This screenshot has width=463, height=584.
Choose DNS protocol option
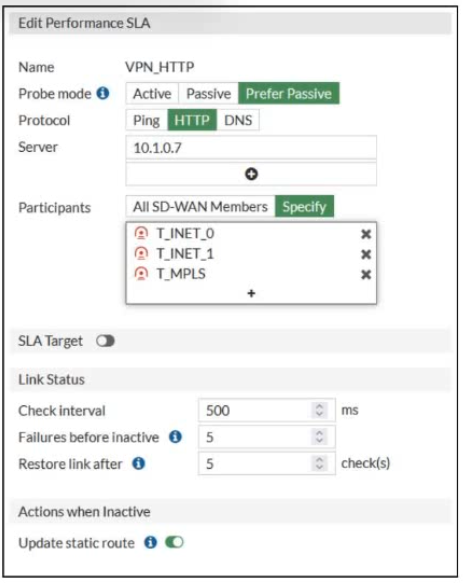click(x=238, y=120)
